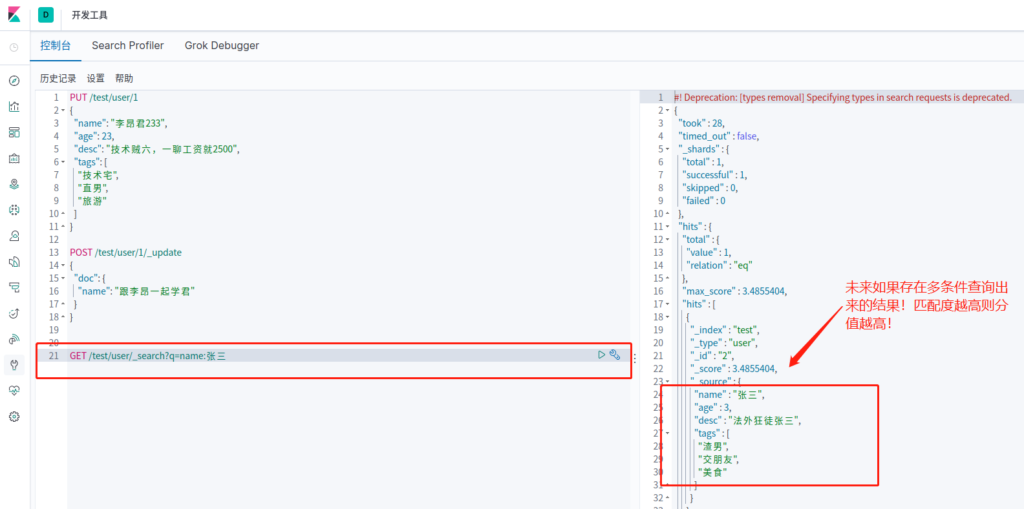
Task: Open Visualize from the bar chart sidebar icon
Action: [x=14, y=106]
